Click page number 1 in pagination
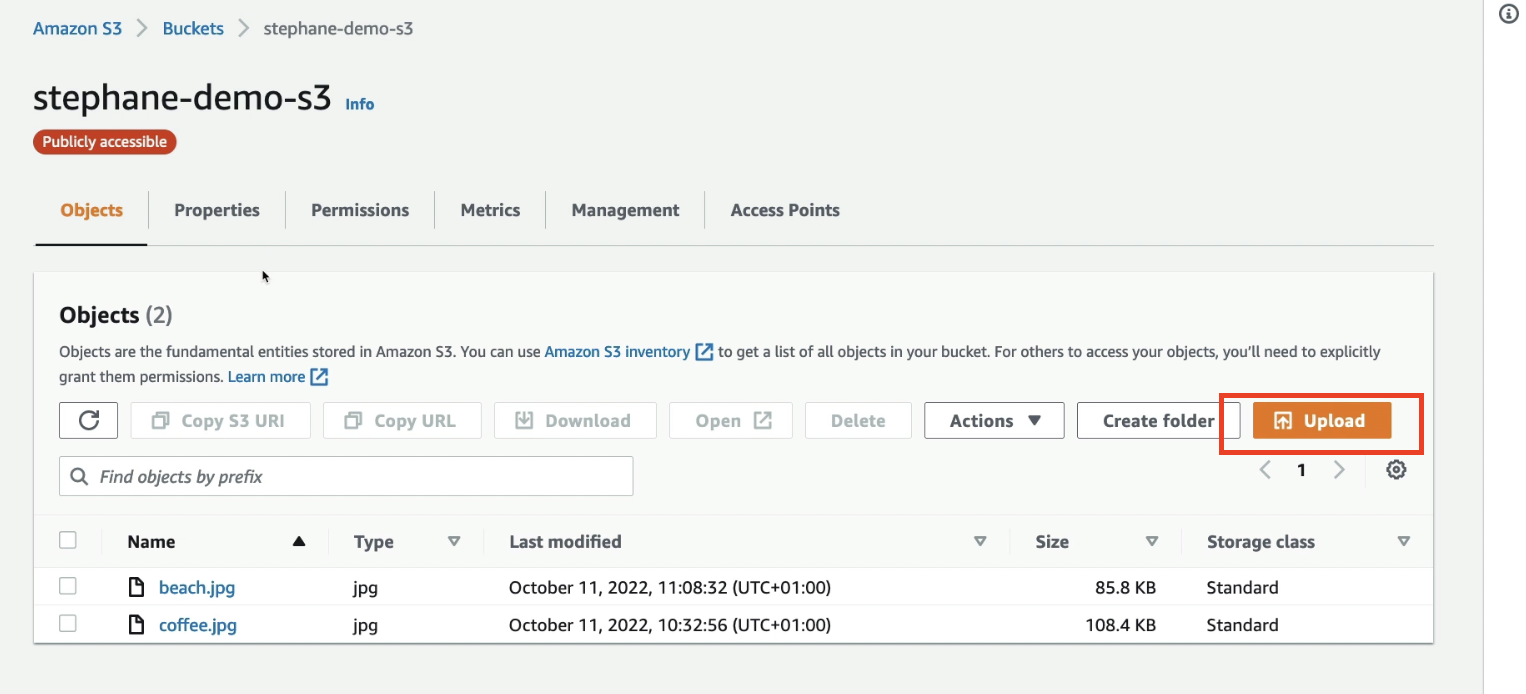1526x694 pixels. [1301, 470]
